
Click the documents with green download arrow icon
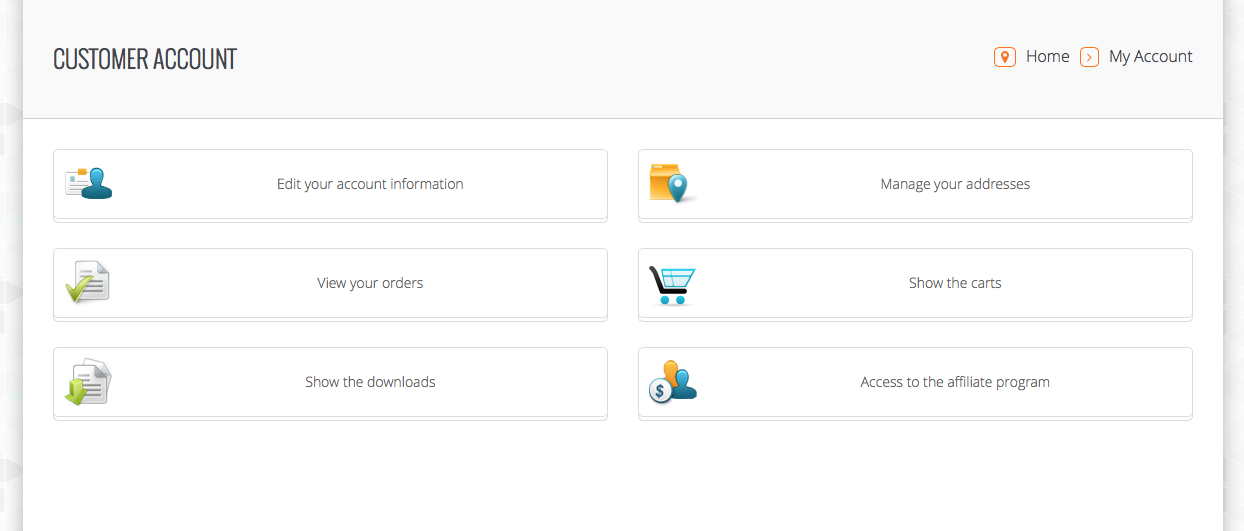pyautogui.click(x=88, y=382)
